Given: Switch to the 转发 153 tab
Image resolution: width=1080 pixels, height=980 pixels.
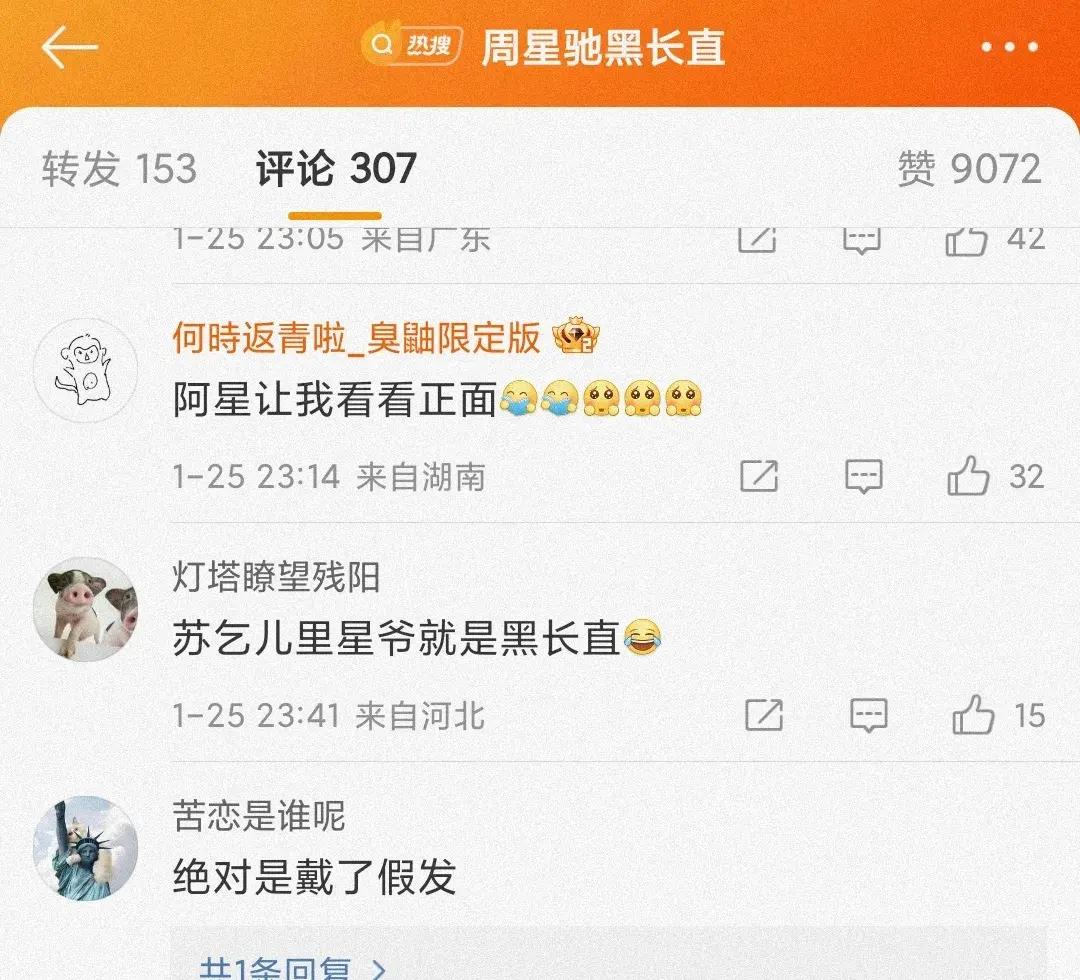Looking at the screenshot, I should coord(119,168).
